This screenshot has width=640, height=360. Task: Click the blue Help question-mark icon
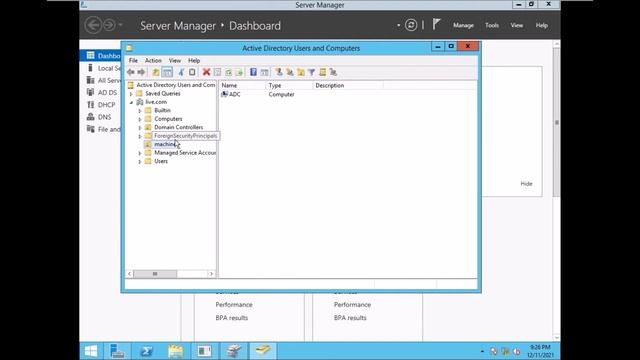click(x=253, y=72)
